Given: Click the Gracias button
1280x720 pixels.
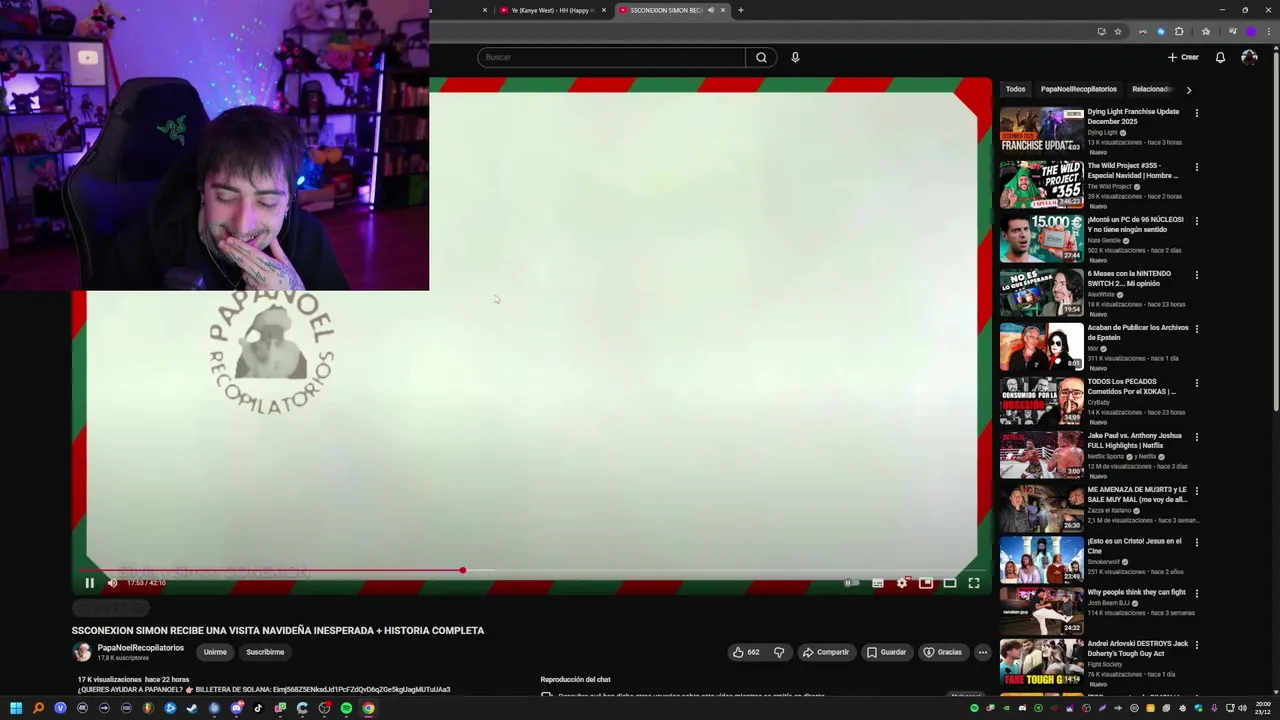Looking at the screenshot, I should 942,652.
